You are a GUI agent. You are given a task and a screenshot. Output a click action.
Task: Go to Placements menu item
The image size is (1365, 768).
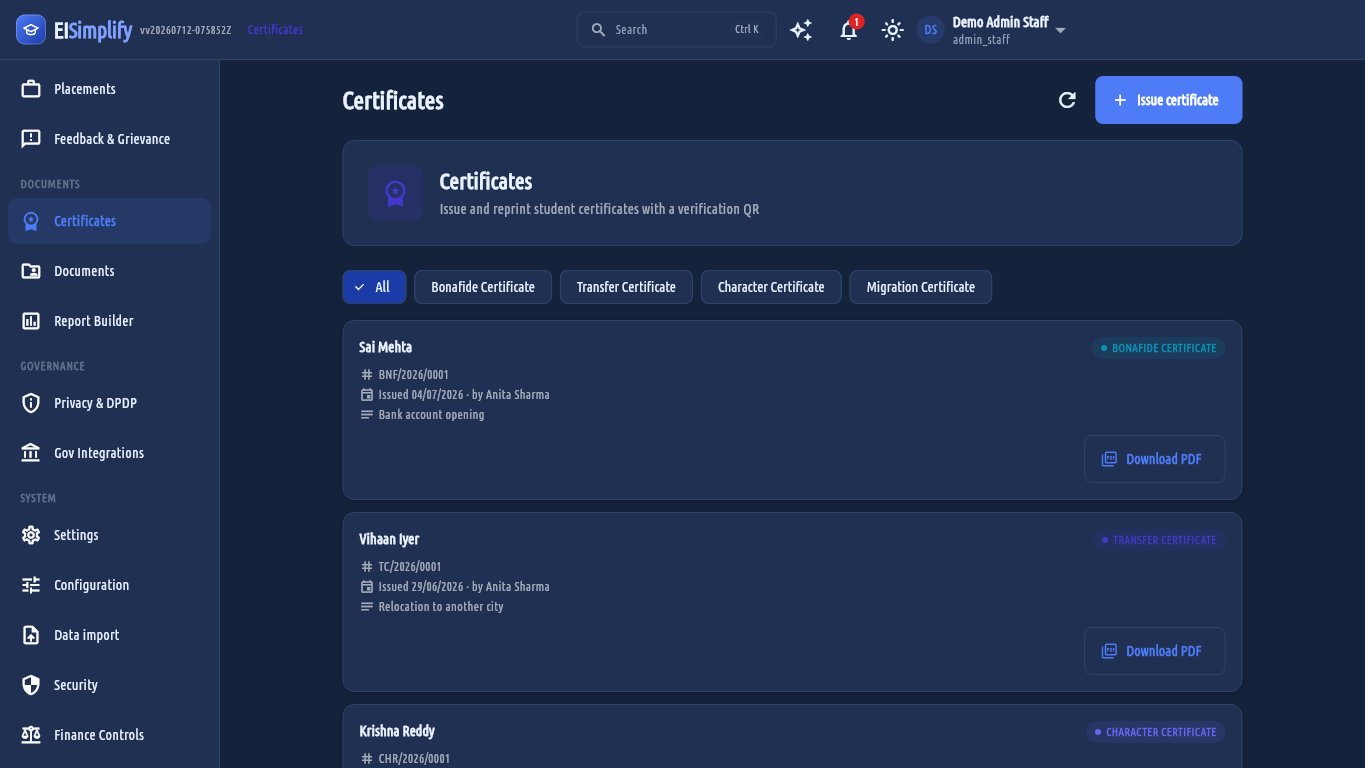[109, 89]
